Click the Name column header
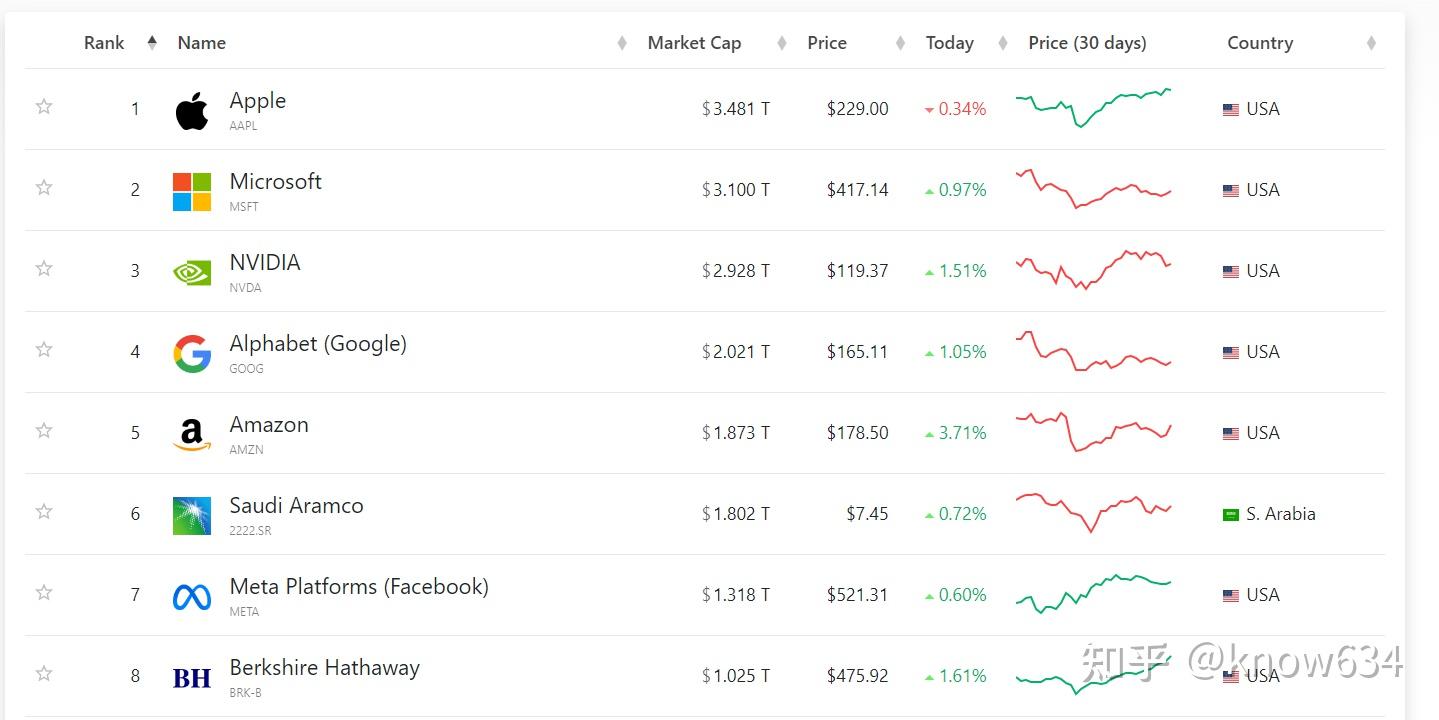The width and height of the screenshot is (1439, 720). 202,43
